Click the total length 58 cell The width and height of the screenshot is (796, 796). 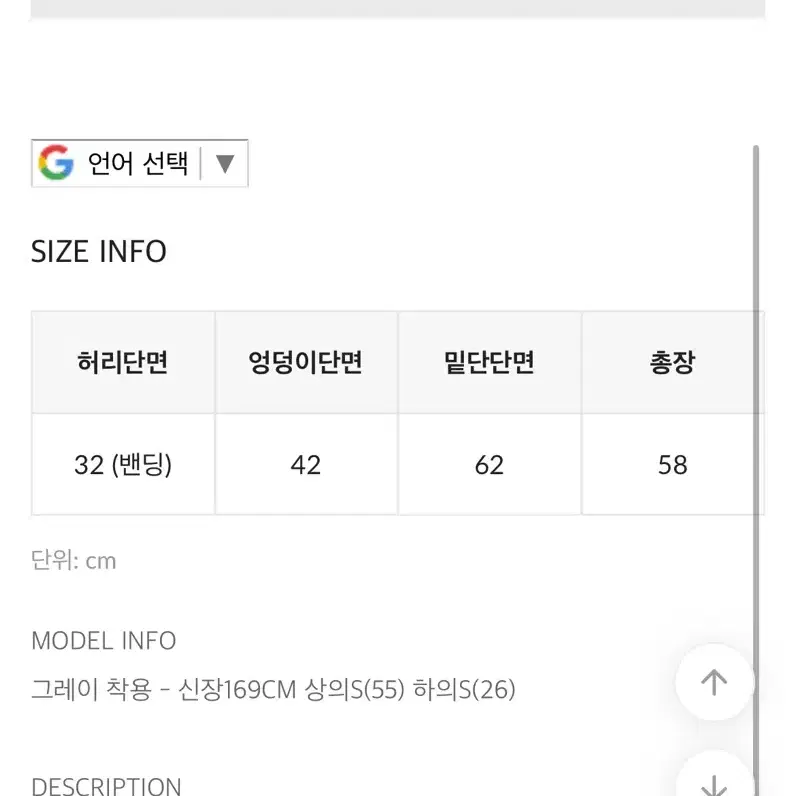coord(673,465)
